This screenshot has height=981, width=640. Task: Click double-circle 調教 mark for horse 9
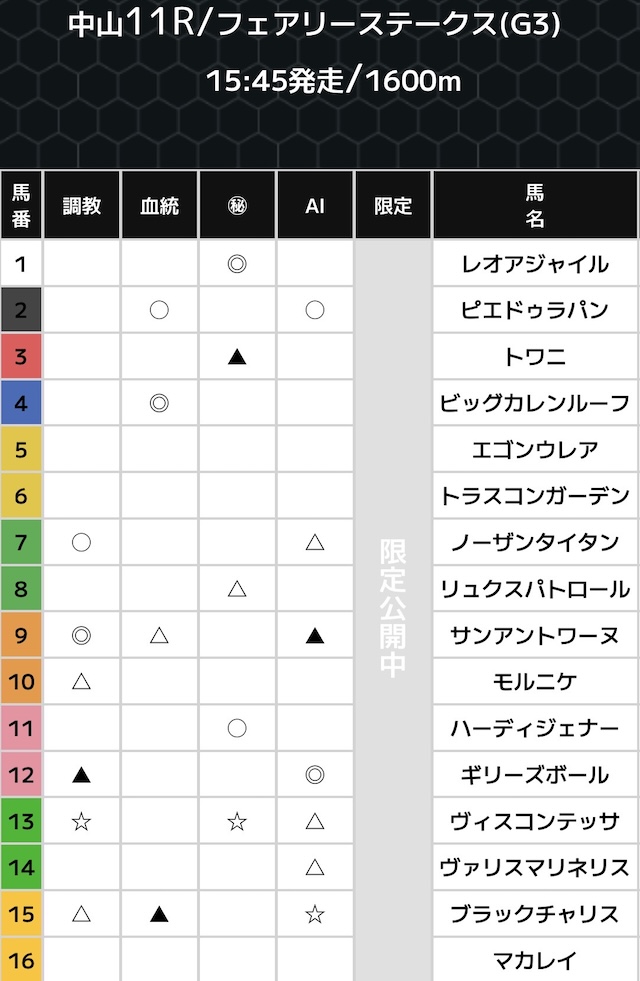coord(82,635)
